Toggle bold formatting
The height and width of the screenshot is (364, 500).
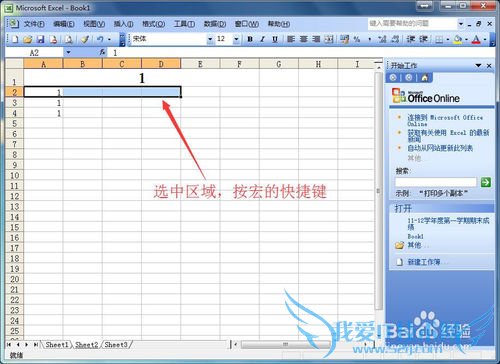click(x=250, y=39)
